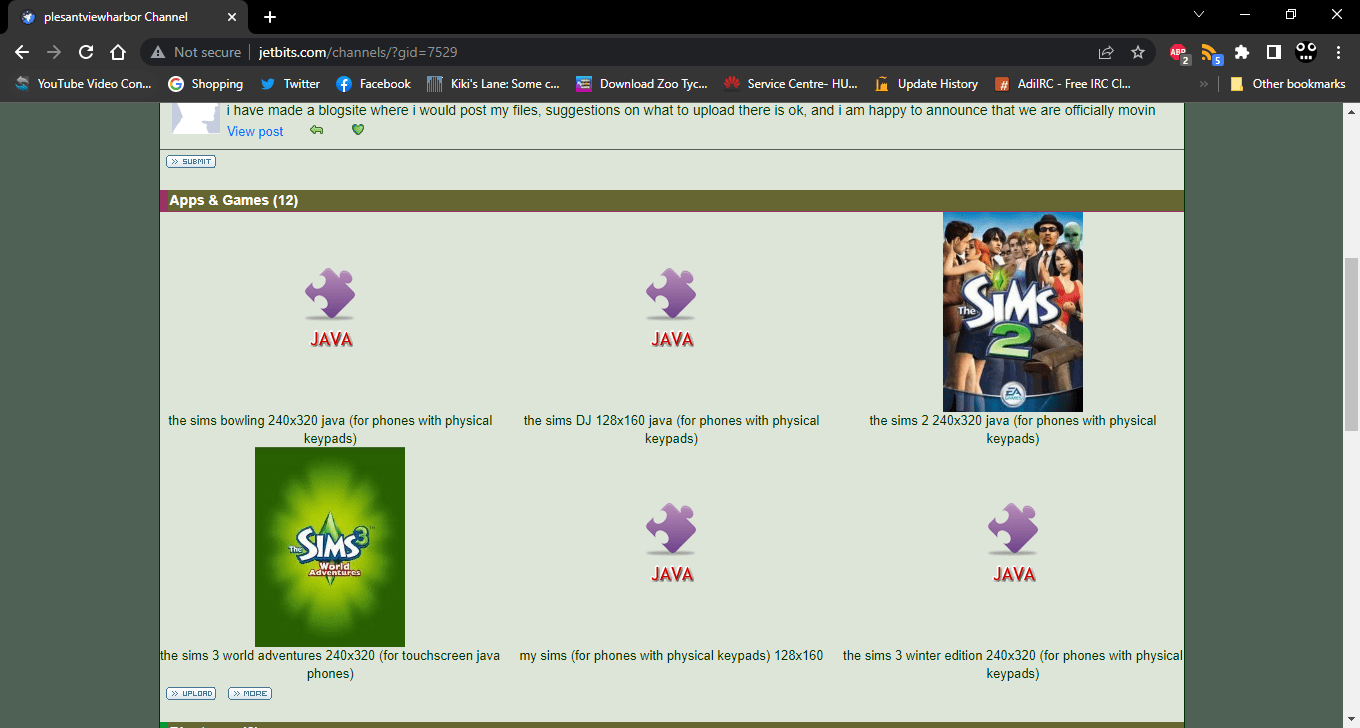Like the post with green heart
1360x728 pixels.
click(x=358, y=130)
